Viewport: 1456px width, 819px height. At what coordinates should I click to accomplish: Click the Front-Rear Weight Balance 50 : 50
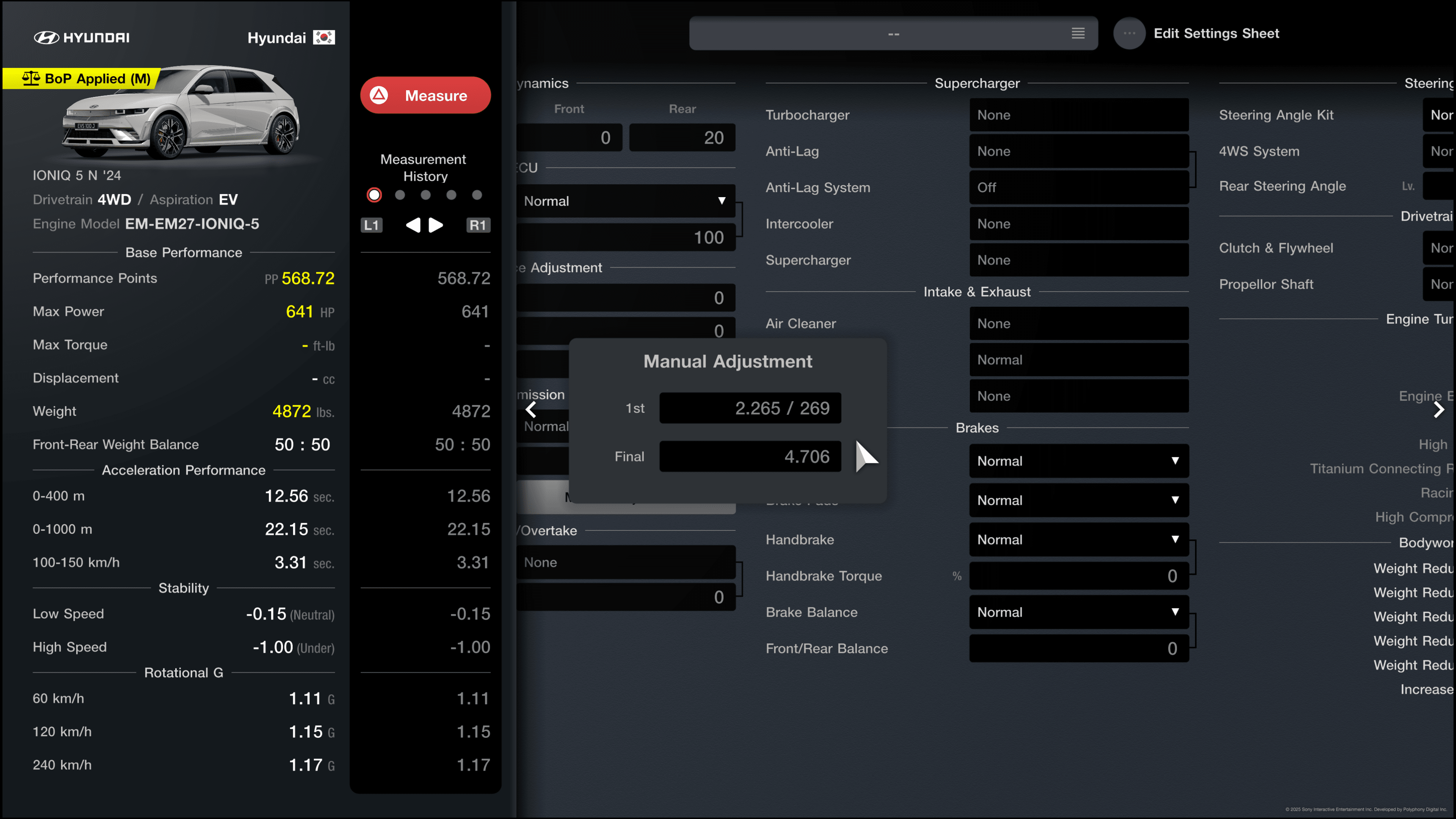pyautogui.click(x=303, y=445)
